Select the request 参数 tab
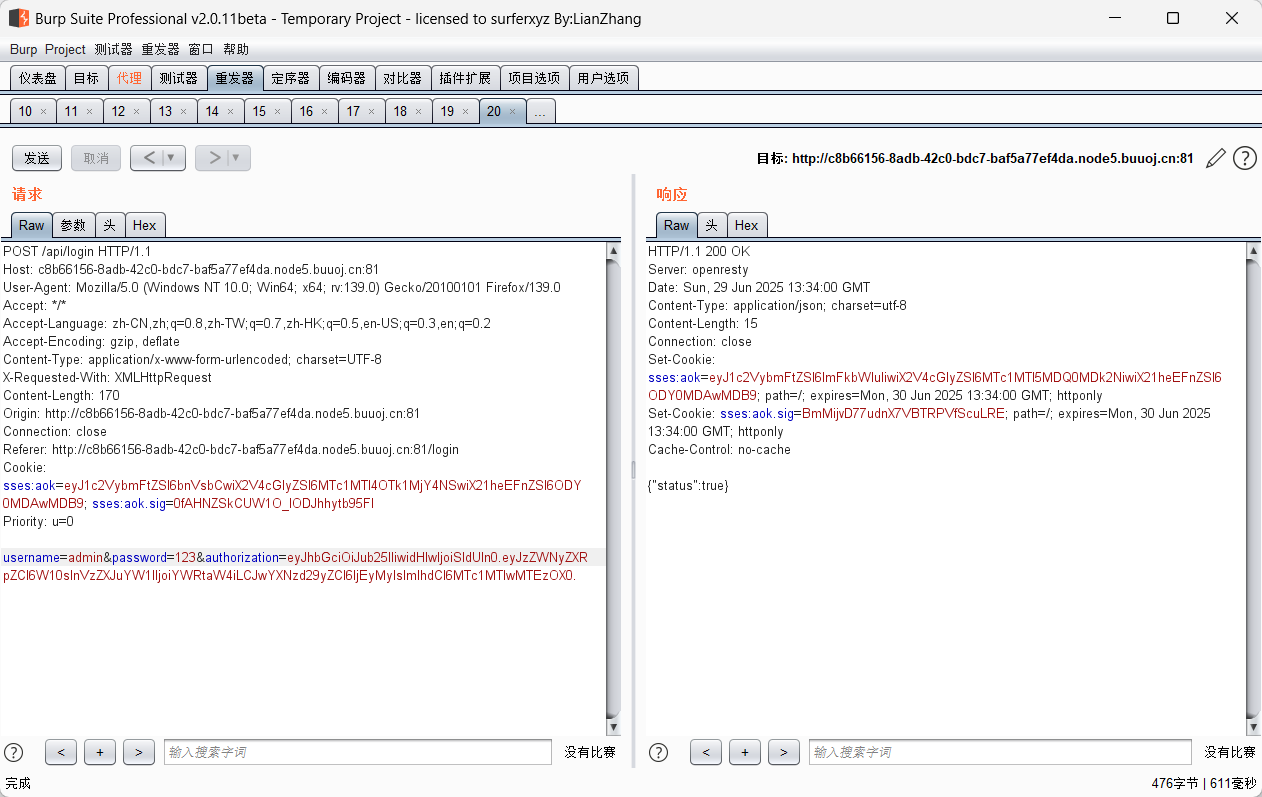This screenshot has height=797, width=1262. coord(73,225)
